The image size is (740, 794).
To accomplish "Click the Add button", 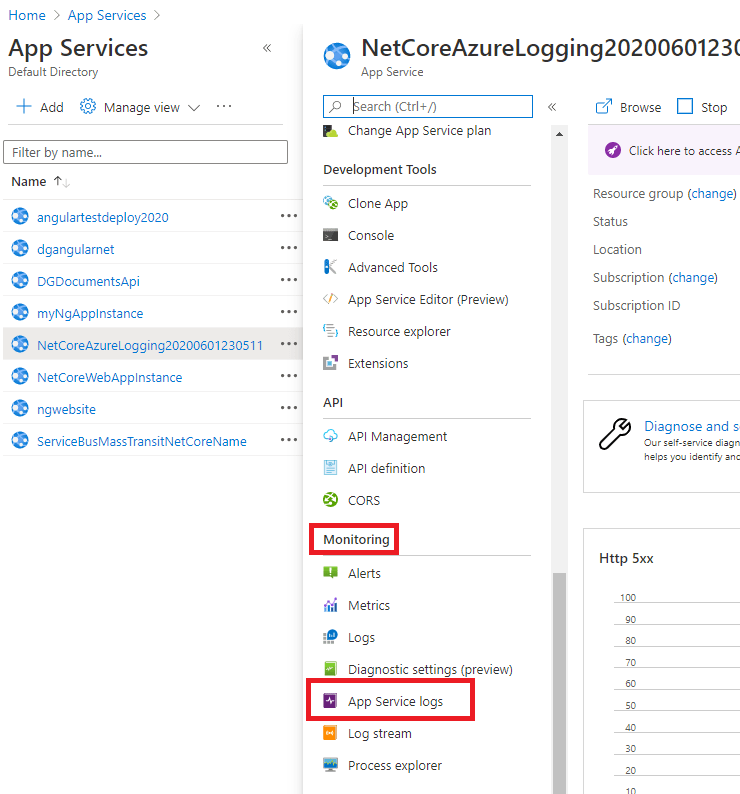I will pyautogui.click(x=40, y=107).
